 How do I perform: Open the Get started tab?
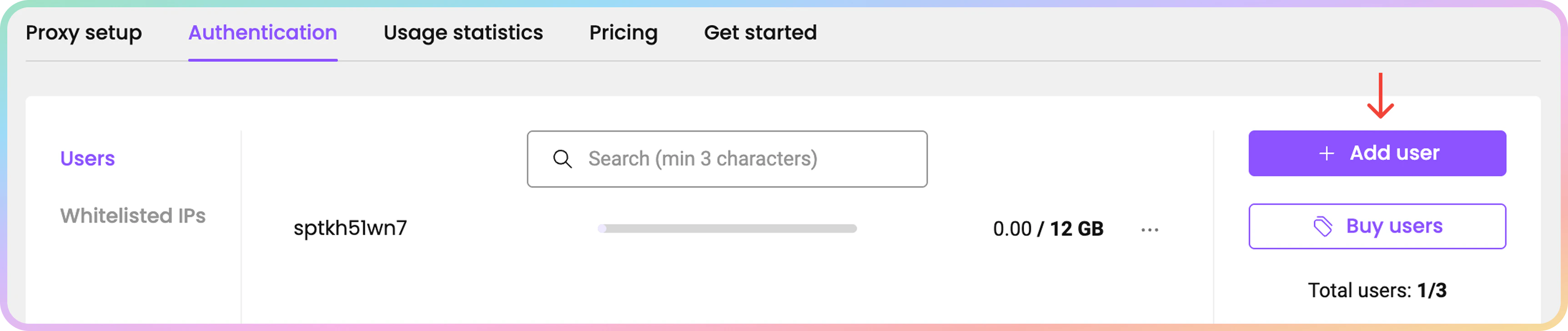(760, 33)
